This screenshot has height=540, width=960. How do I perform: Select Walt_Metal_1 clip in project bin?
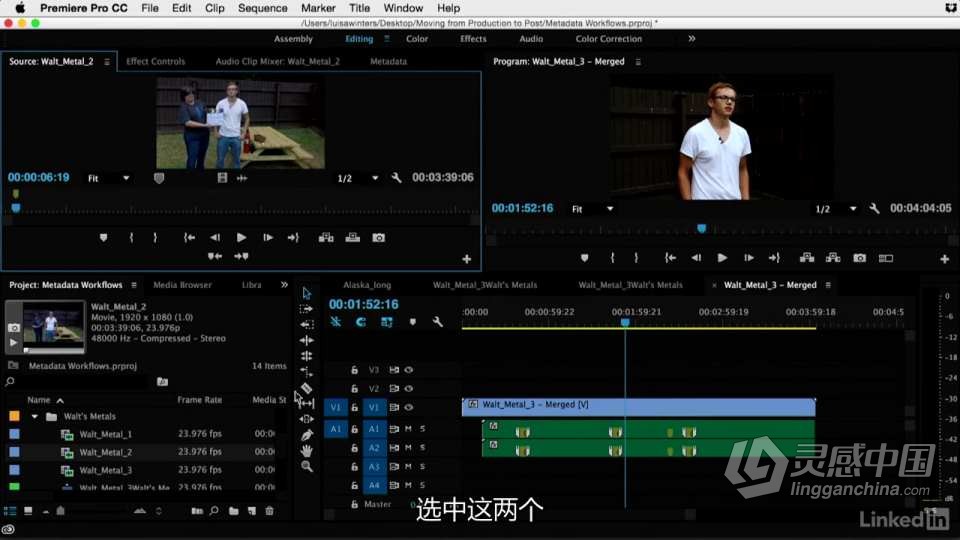(x=105, y=434)
